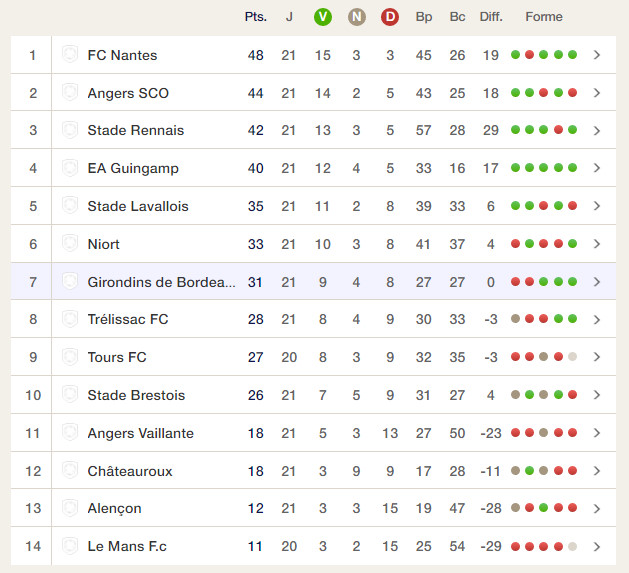The width and height of the screenshot is (629, 573).
Task: Click the Forme column header
Action: (544, 17)
